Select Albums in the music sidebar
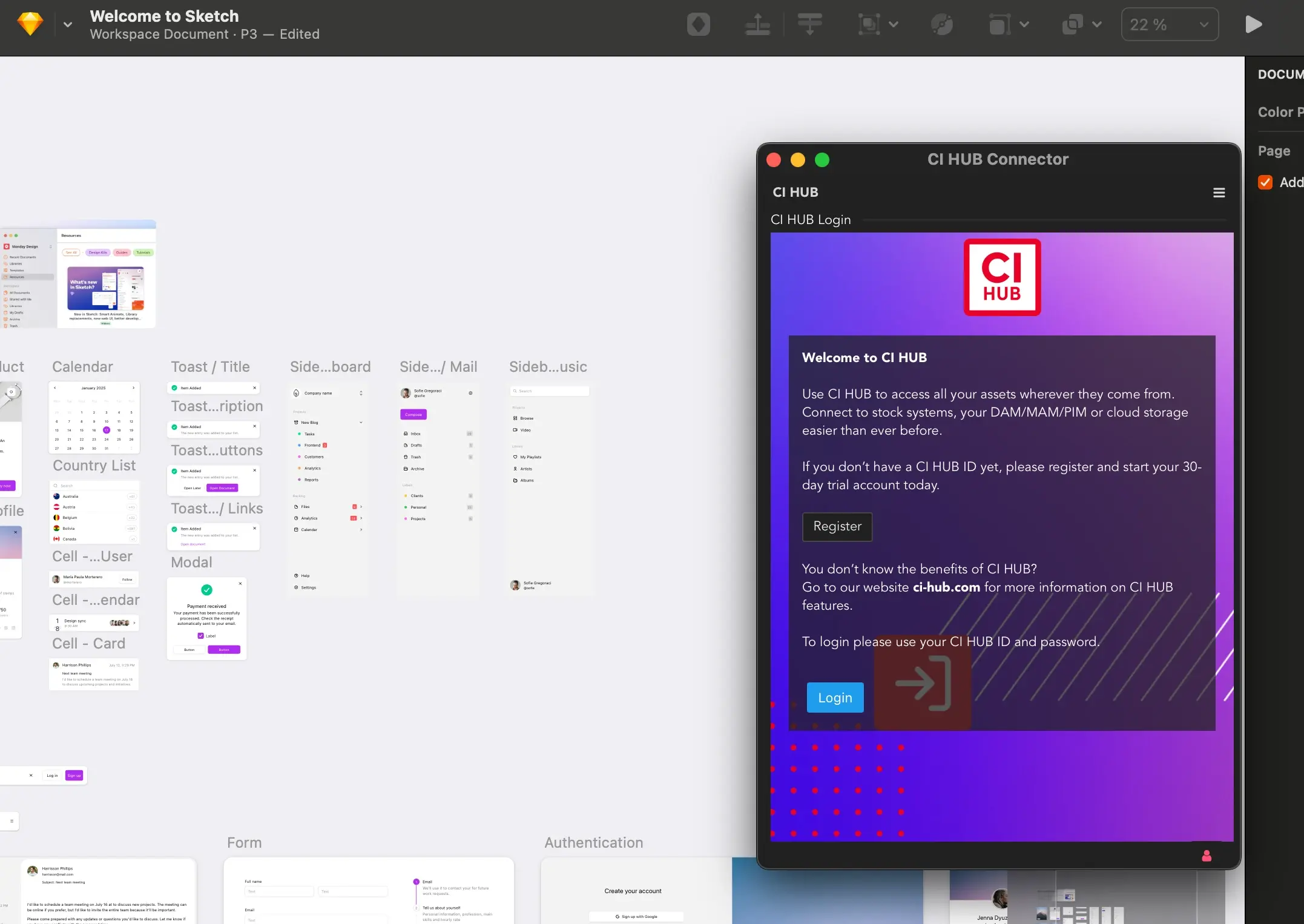Image resolution: width=1304 pixels, height=924 pixels. tap(523, 480)
